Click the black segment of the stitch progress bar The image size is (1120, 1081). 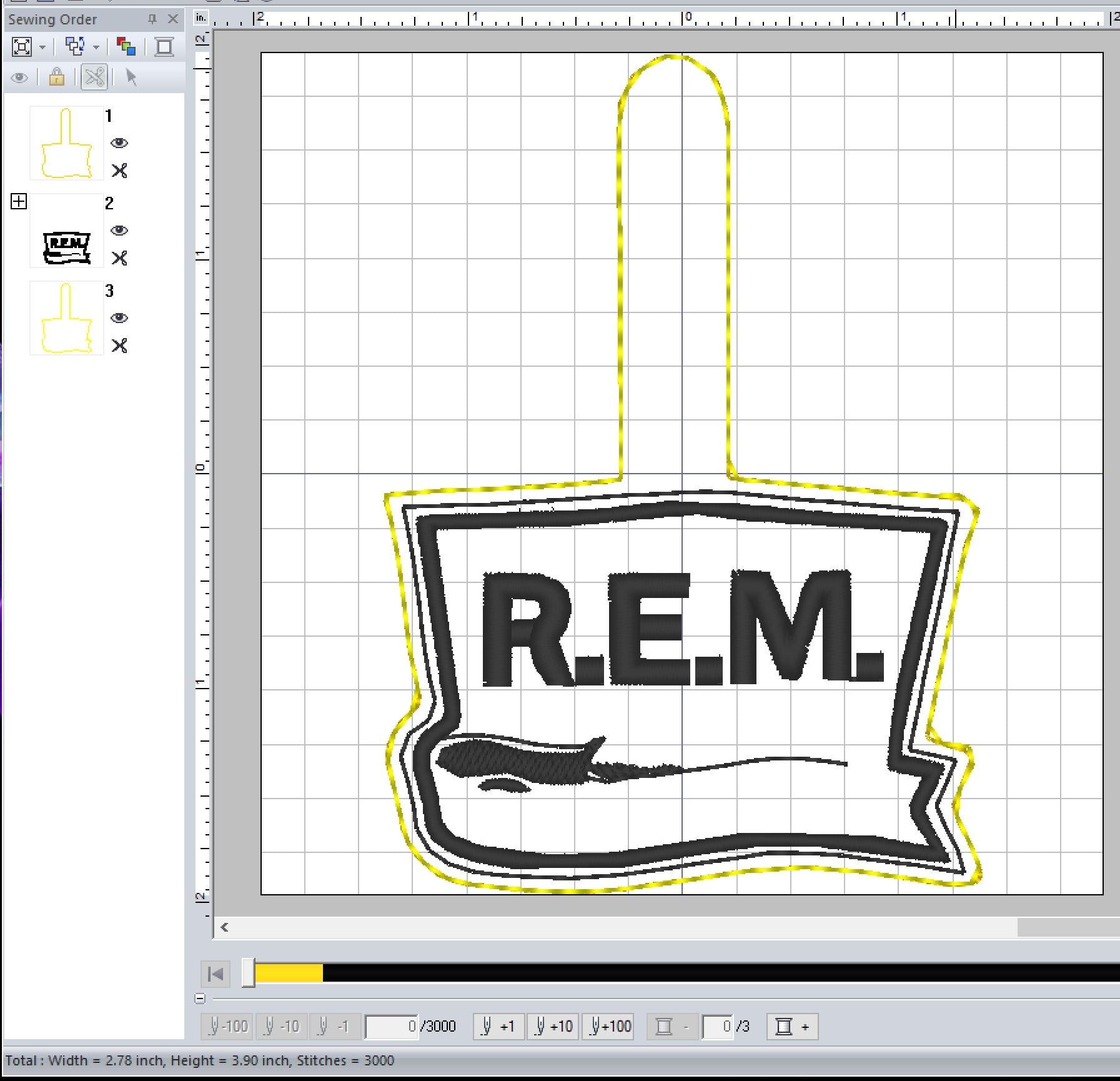(721, 973)
